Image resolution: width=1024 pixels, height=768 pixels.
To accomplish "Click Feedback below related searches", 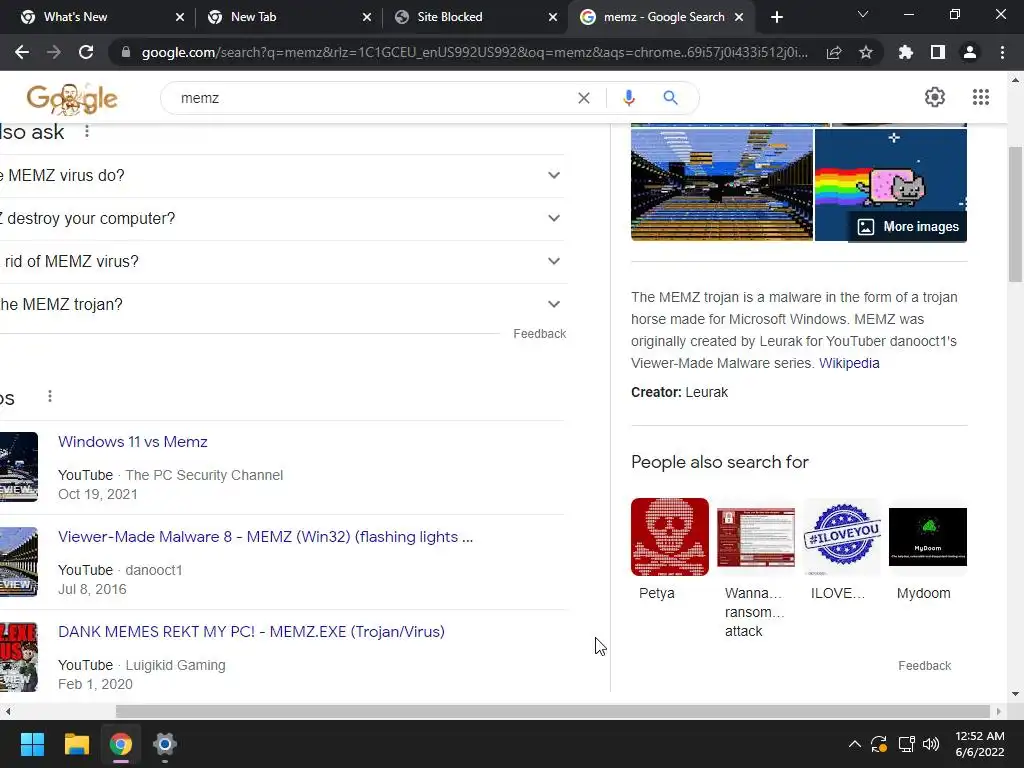I will 924,665.
